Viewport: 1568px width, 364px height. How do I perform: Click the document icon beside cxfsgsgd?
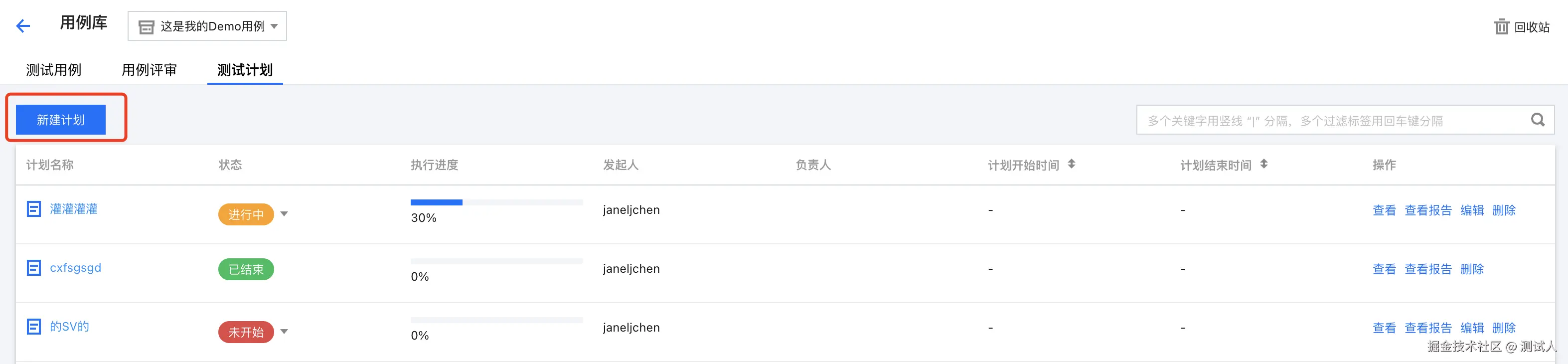(34, 268)
